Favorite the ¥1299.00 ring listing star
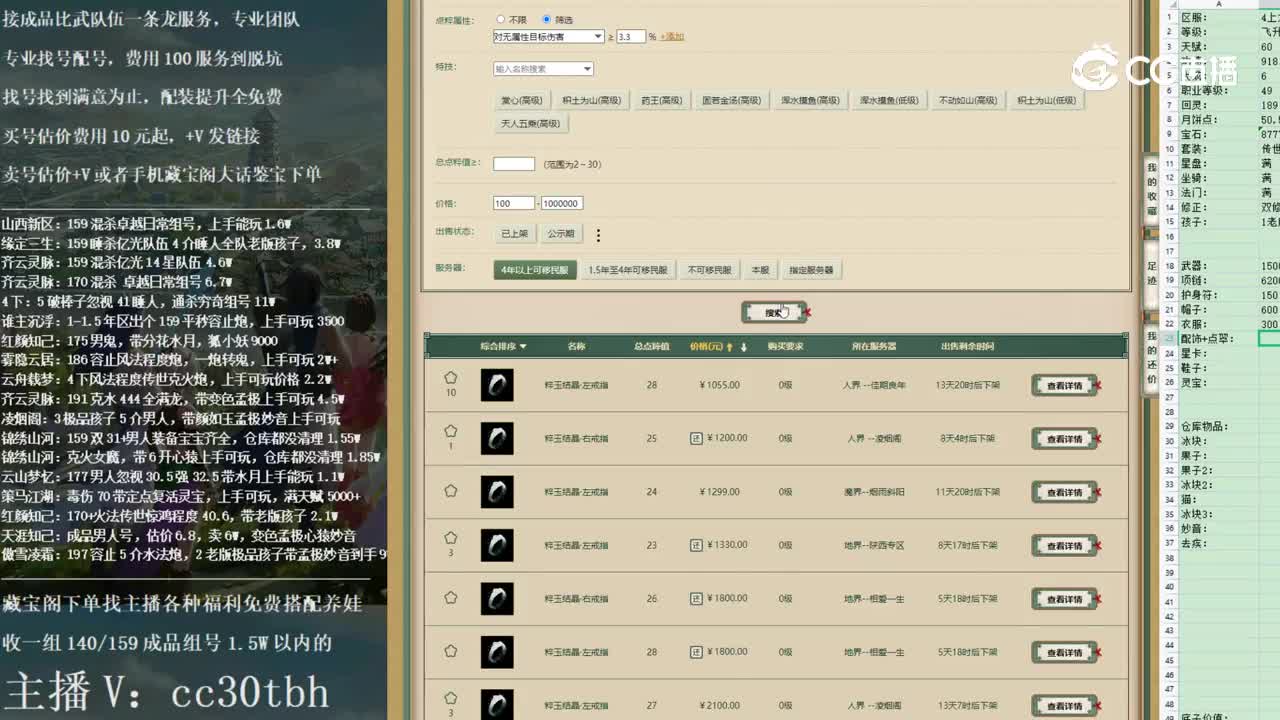The width and height of the screenshot is (1280, 720). (451, 491)
